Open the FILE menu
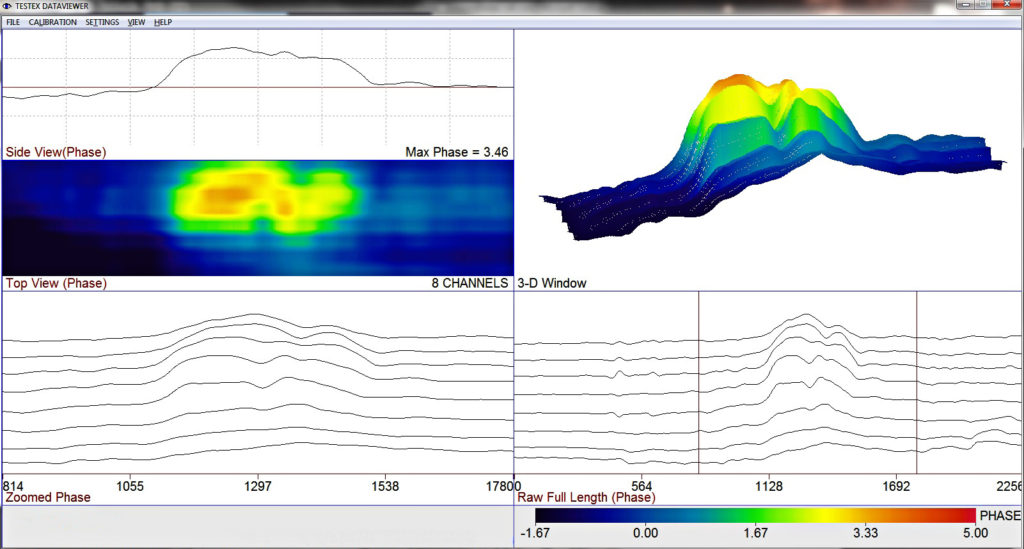This screenshot has height=549, width=1024. pos(13,22)
